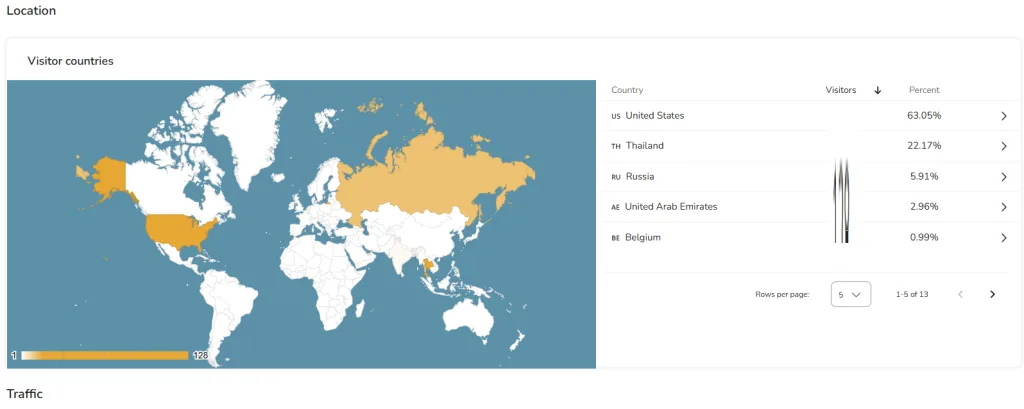Screen dimensions: 1024x409
Task: Click the US country code label
Action: [x=616, y=116]
